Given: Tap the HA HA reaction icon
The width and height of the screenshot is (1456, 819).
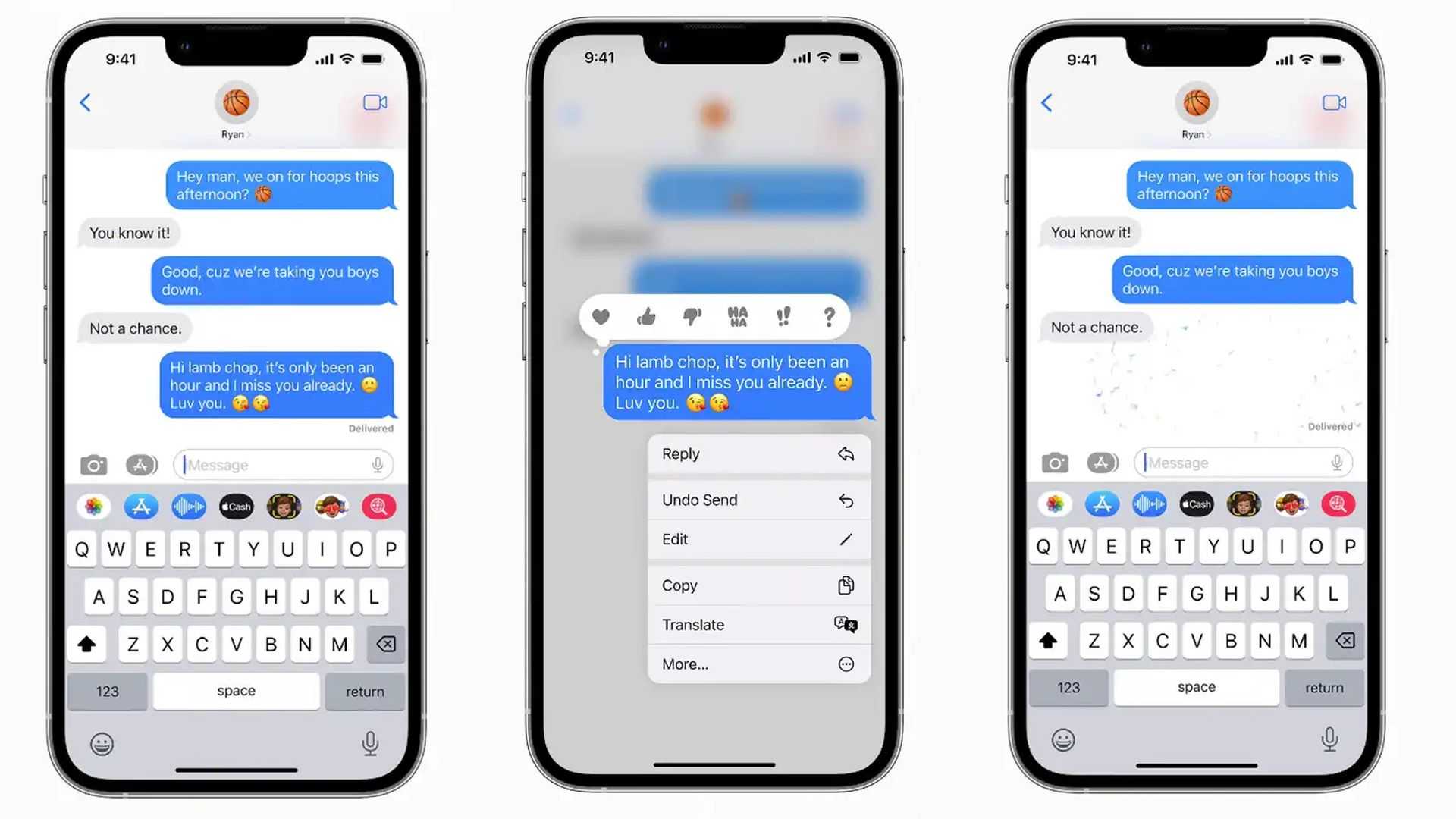Looking at the screenshot, I should point(737,318).
